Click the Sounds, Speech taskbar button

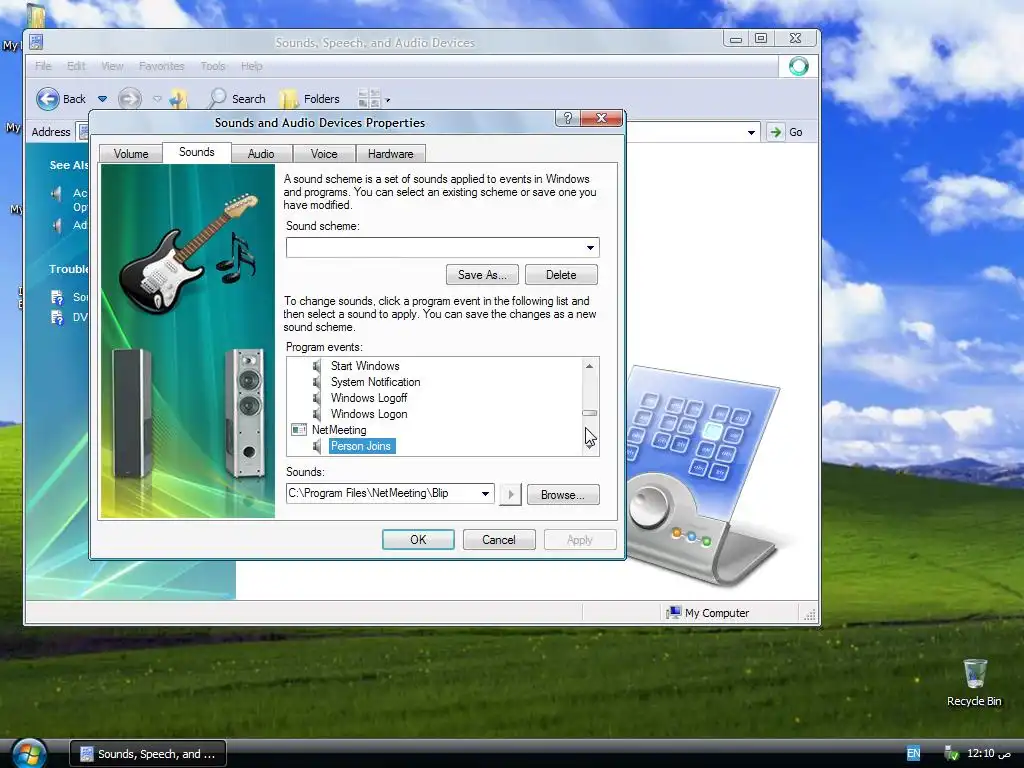[x=148, y=754]
